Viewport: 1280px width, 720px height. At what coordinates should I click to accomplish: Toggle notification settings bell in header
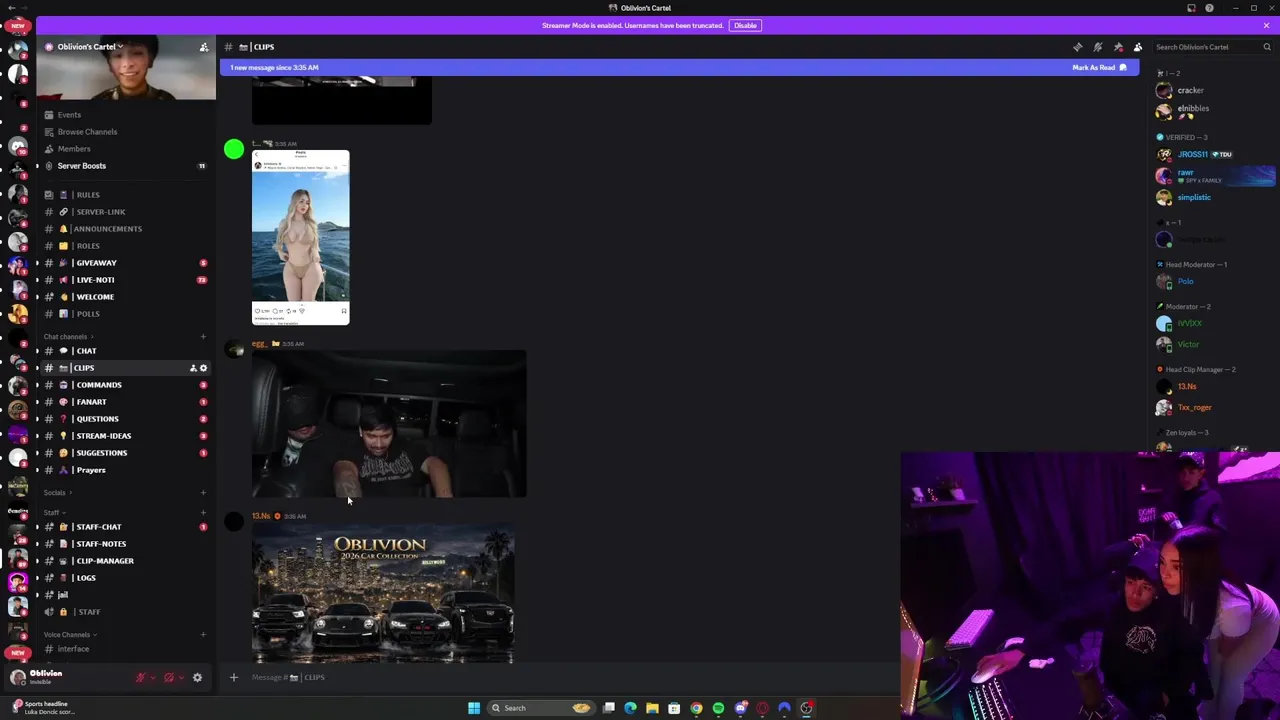1097,47
